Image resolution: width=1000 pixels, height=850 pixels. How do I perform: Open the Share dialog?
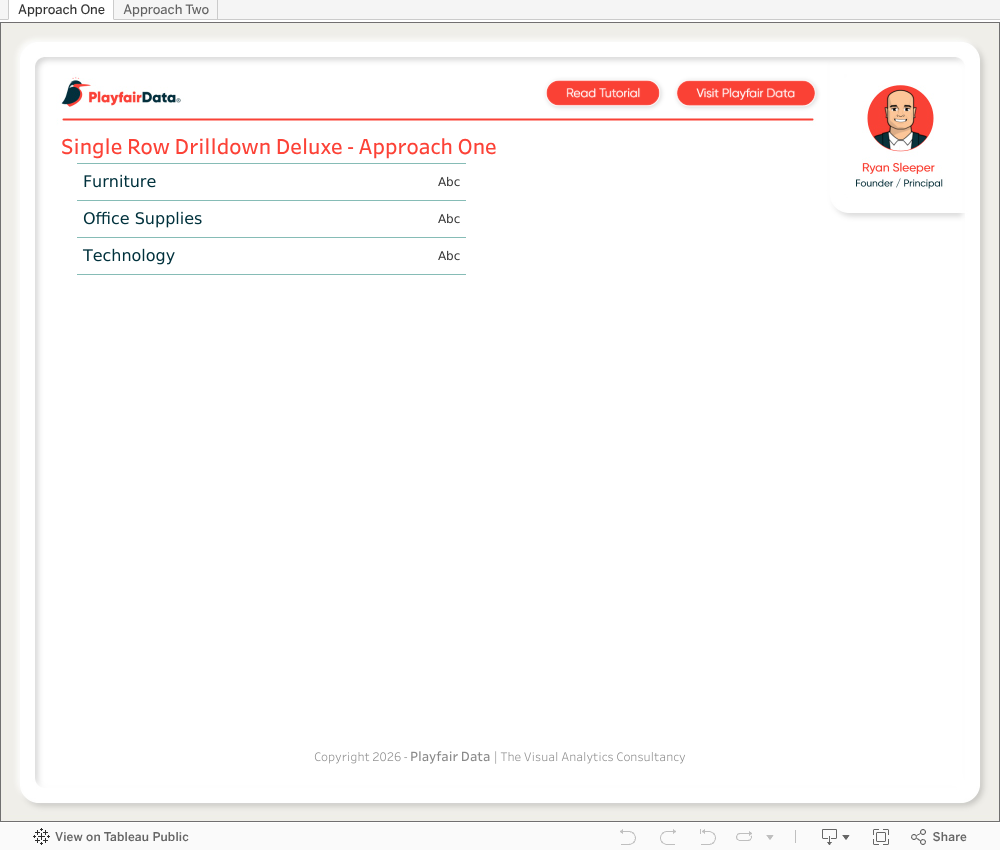[x=938, y=837]
